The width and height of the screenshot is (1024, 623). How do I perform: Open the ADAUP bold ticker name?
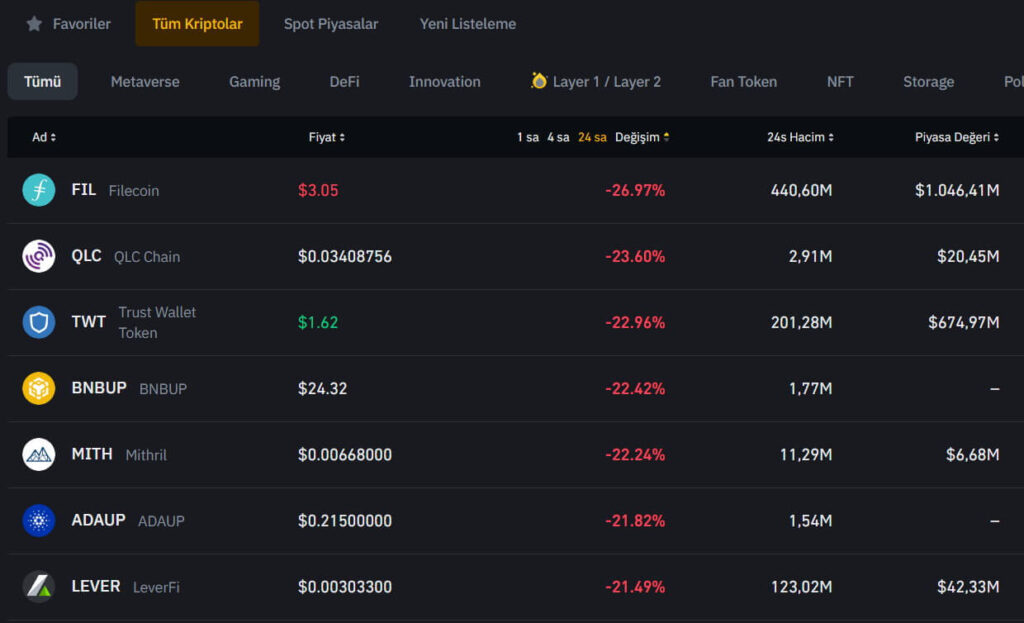click(x=98, y=520)
